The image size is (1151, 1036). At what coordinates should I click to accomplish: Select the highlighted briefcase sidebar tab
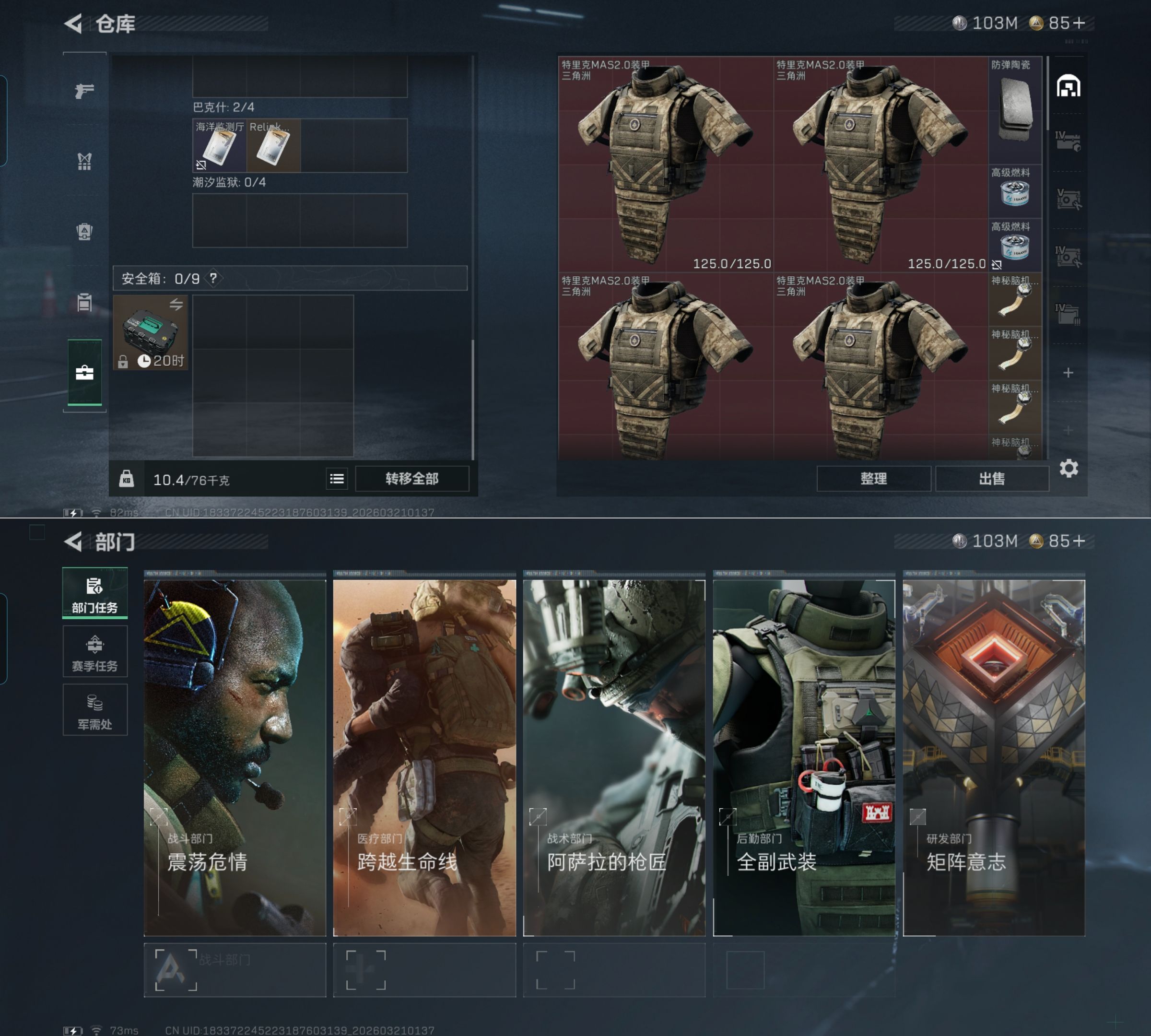[84, 373]
